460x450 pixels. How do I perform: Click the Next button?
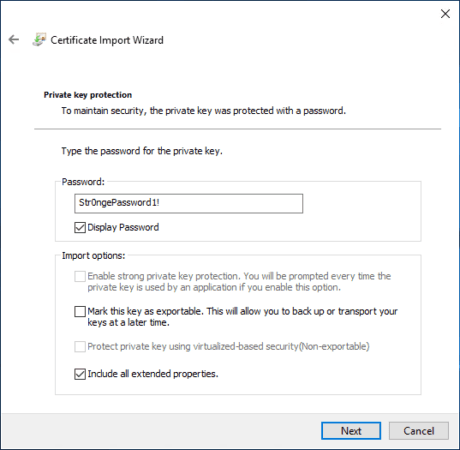click(x=351, y=431)
